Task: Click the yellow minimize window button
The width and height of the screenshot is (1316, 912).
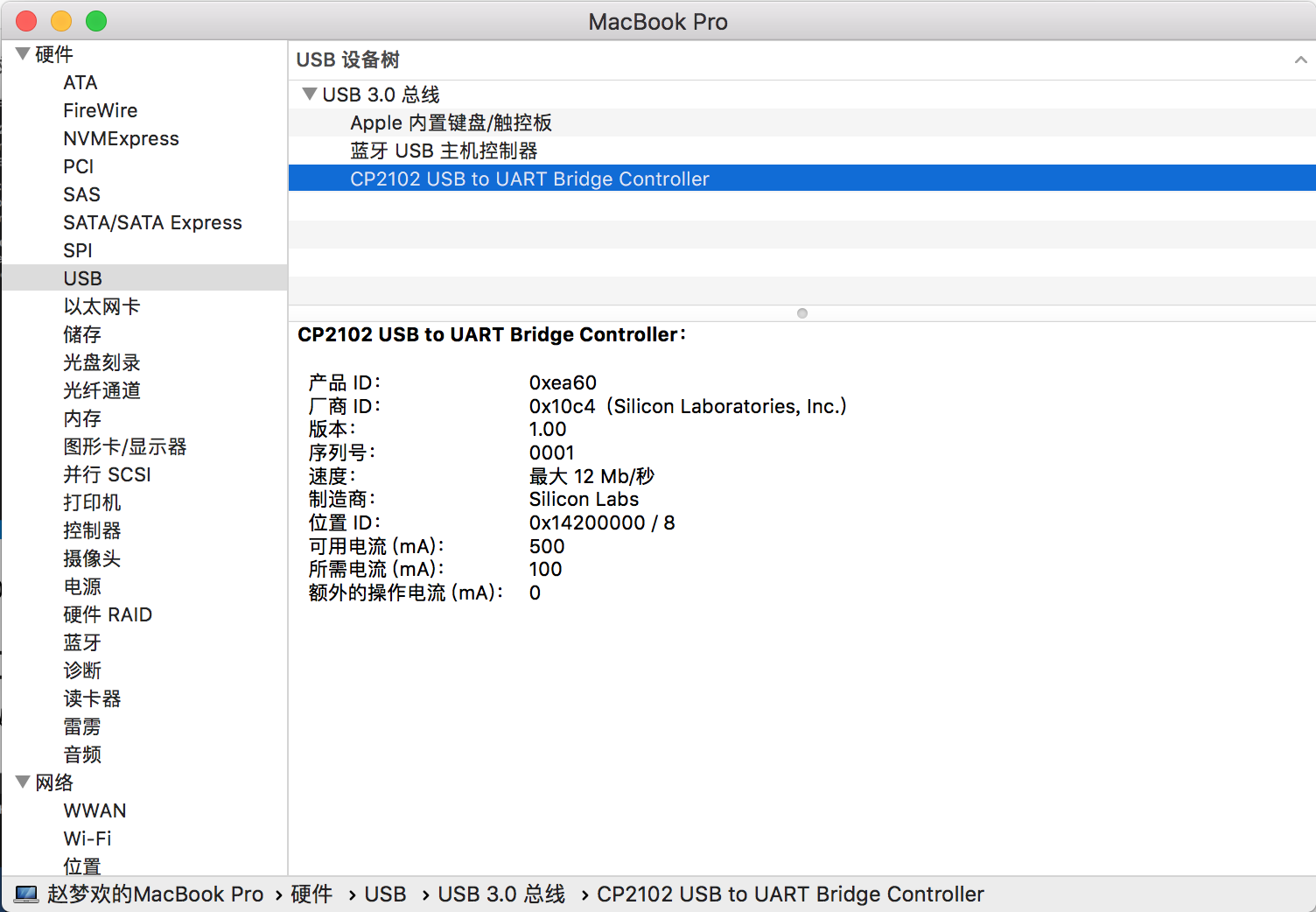Action: (x=61, y=21)
